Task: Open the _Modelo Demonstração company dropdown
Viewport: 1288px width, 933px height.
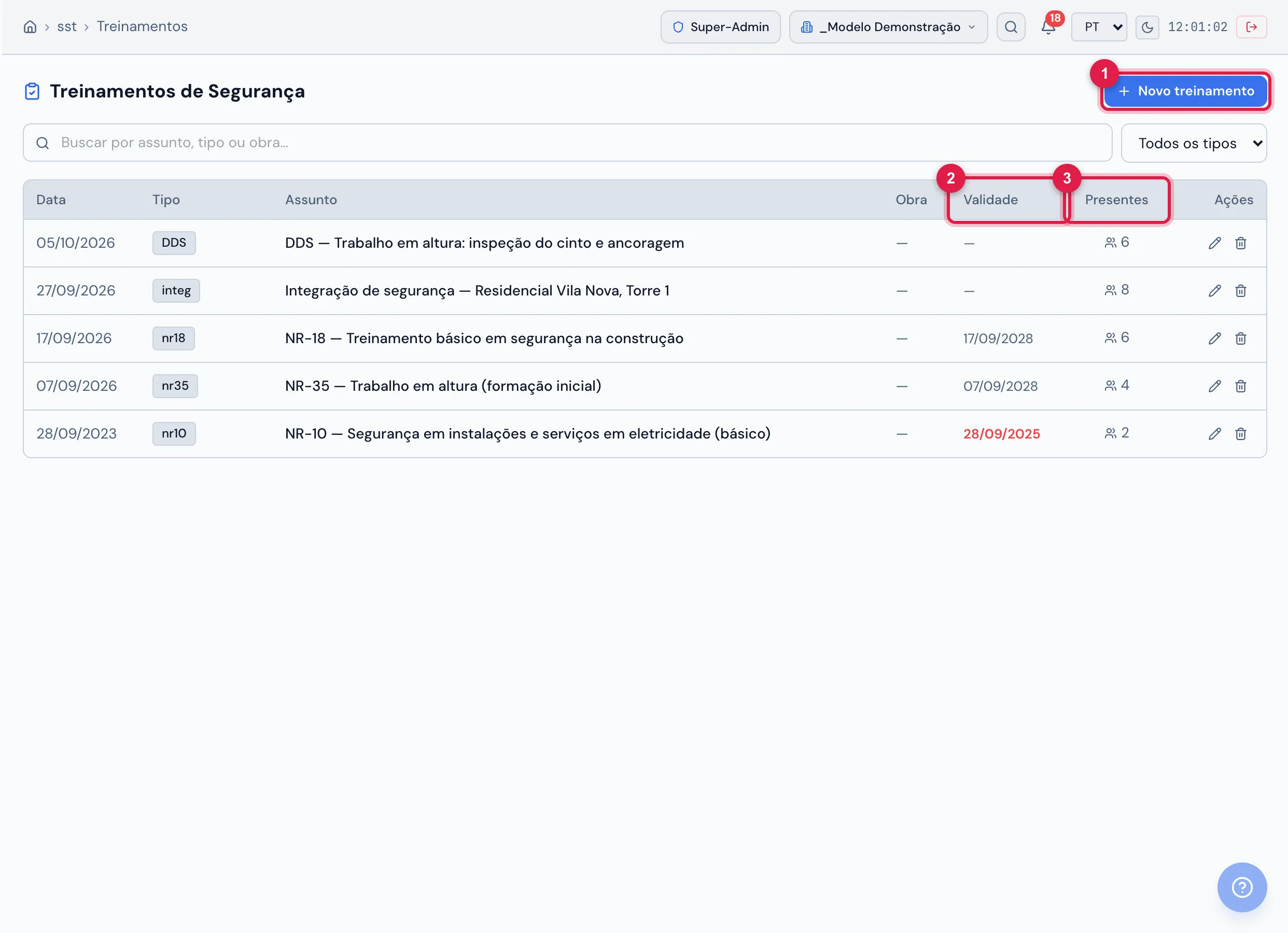Action: [x=888, y=26]
